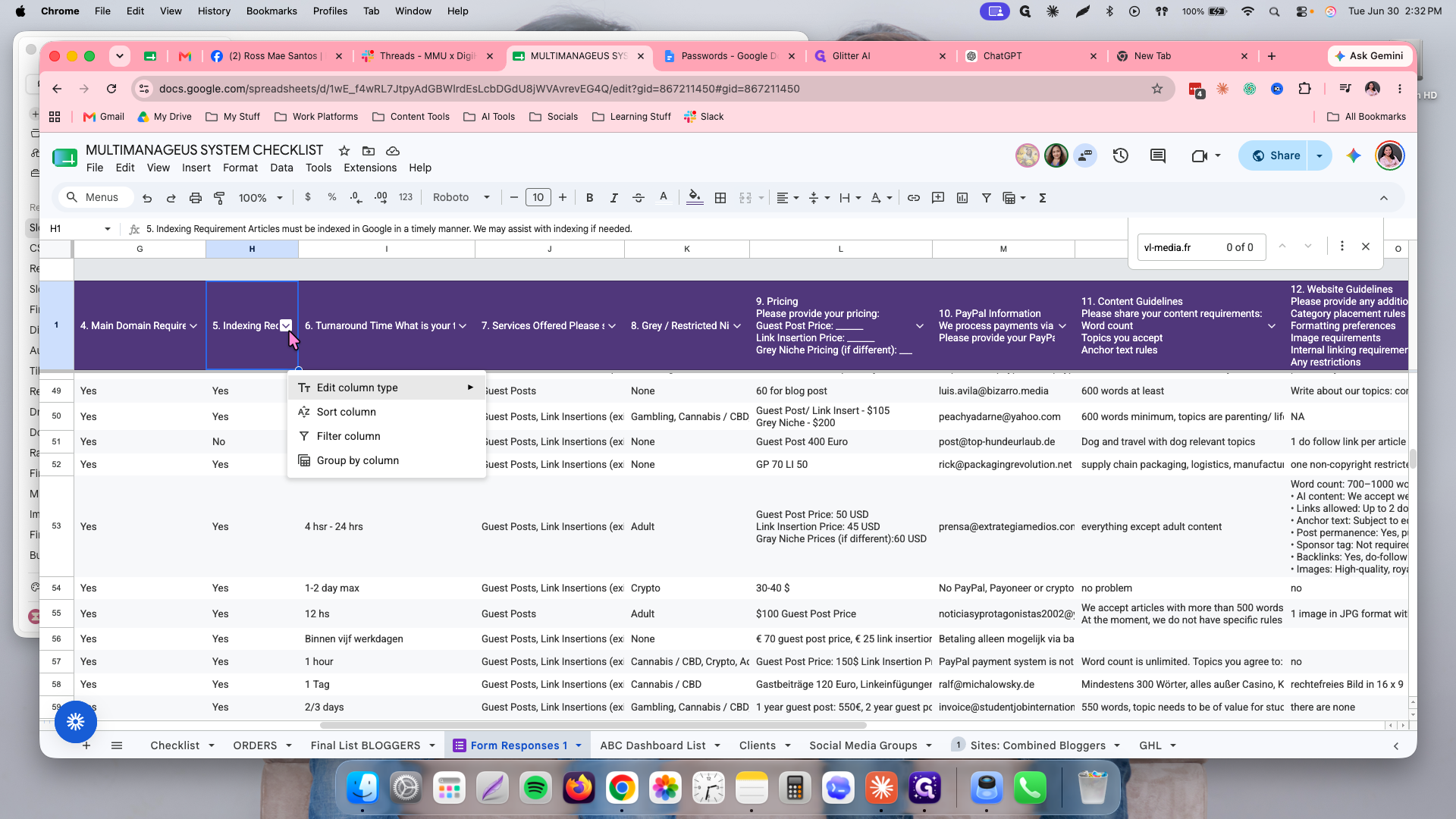
Task: Add a new sheet with plus icon
Action: coord(86,745)
